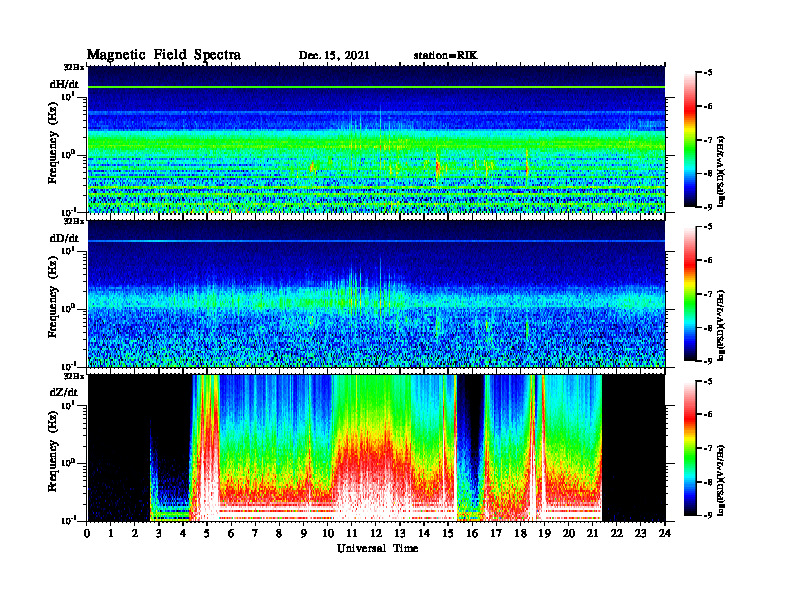Click the "dD/dt" panel label

[x=64, y=238]
